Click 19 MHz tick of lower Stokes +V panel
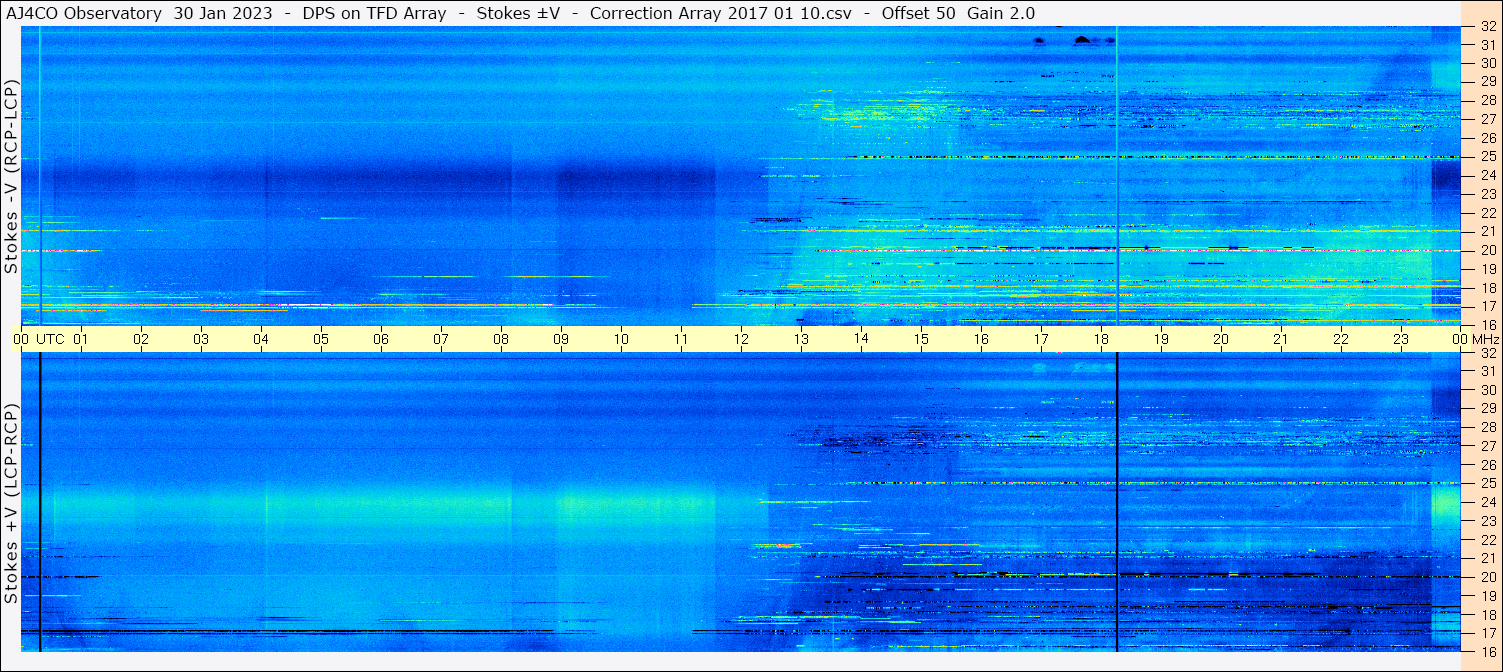 click(1487, 595)
